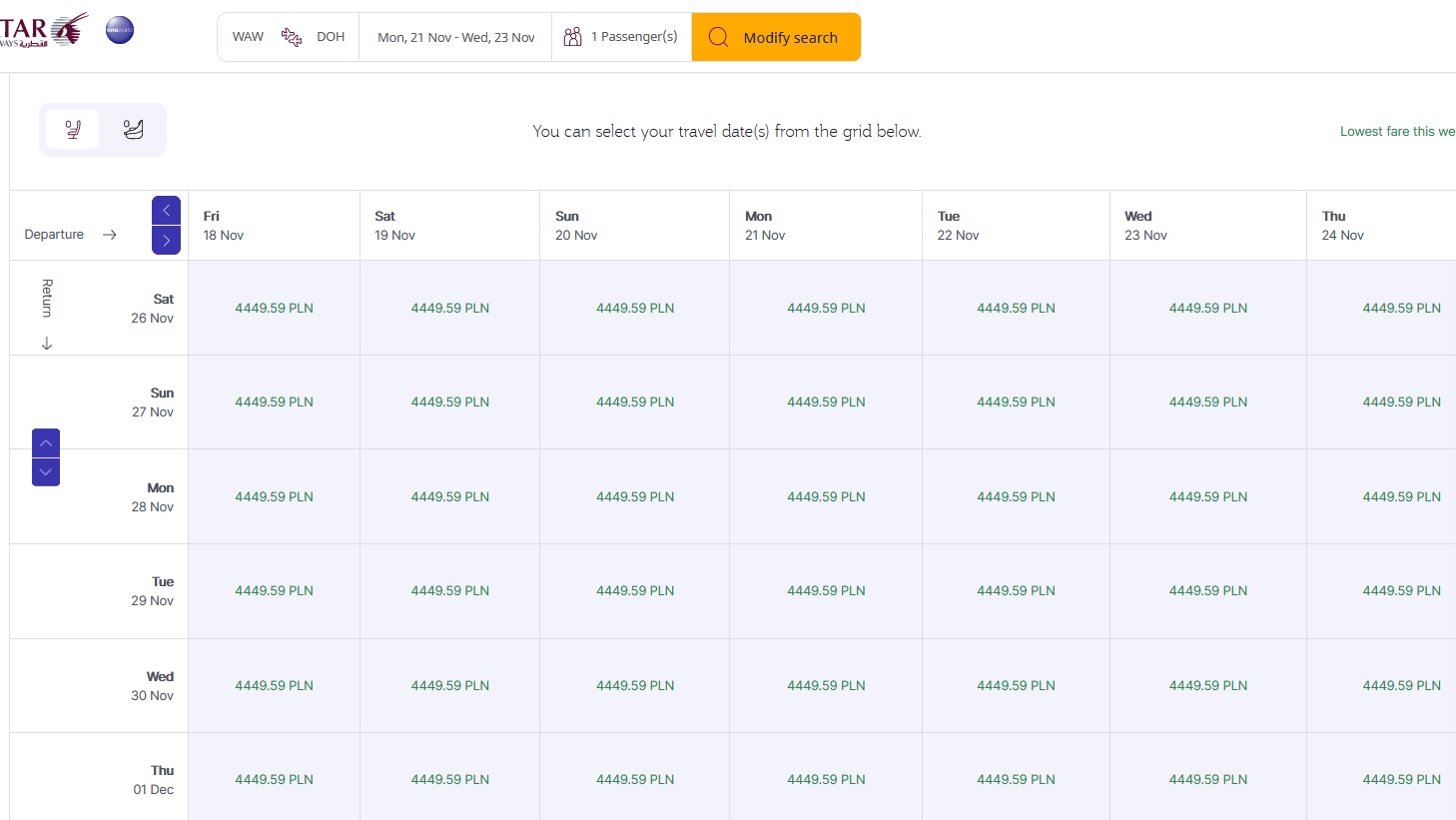Pick fare for Wed 23 Nov departing, Thu 01 Dec returning
1456x820 pixels.
tap(1208, 778)
